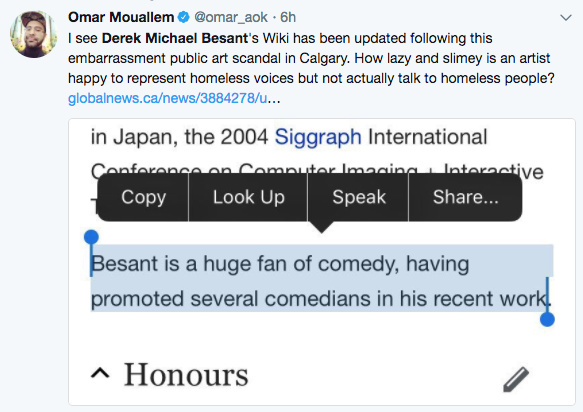Image resolution: width=583 pixels, height=412 pixels.
Task: Open the globalnews.ca article link
Action: coord(174,98)
